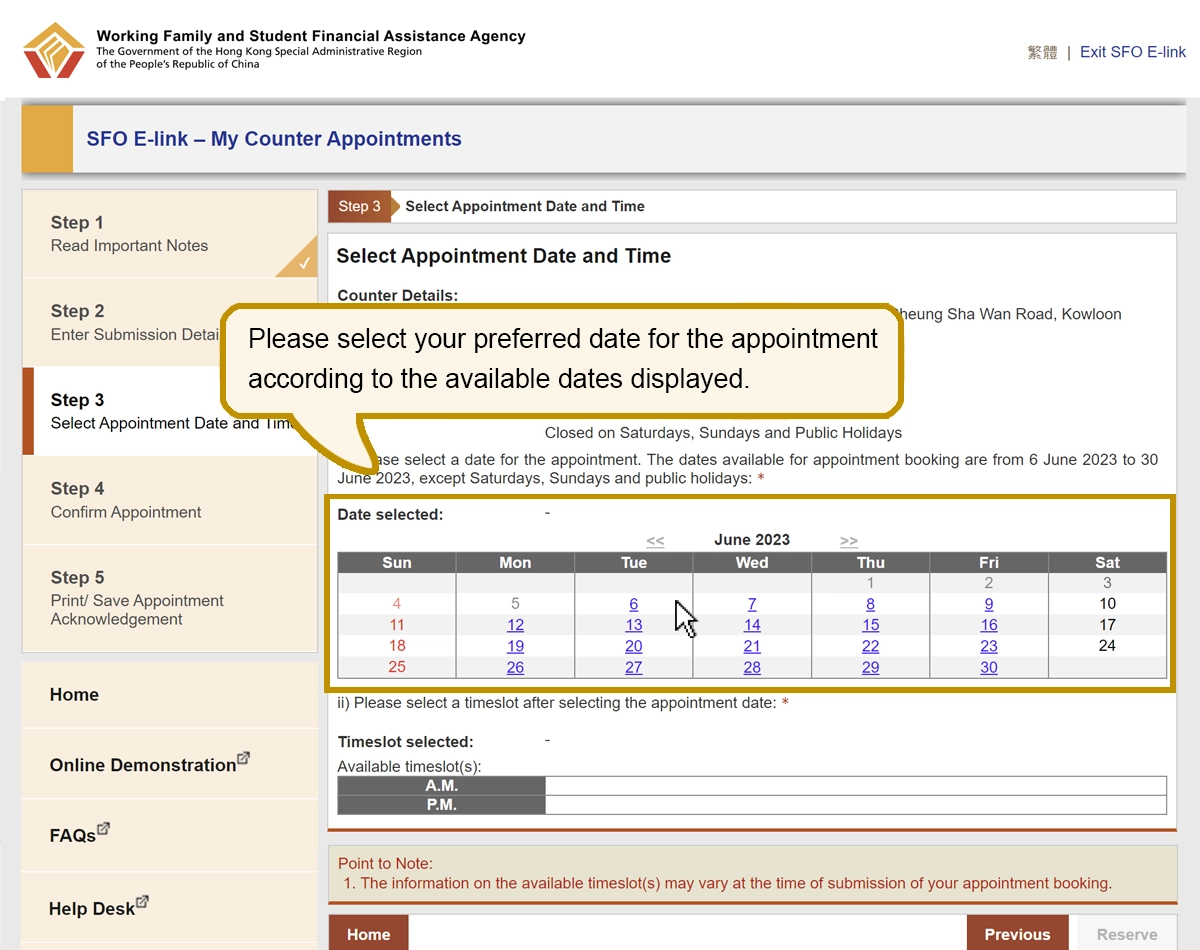
Task: Click the Sat column header in the calendar
Action: (1107, 563)
